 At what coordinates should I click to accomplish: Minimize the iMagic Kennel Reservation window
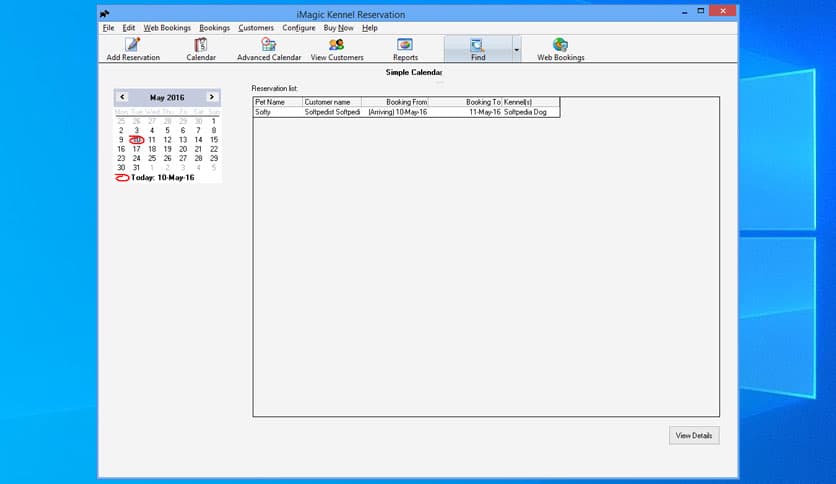pos(684,11)
